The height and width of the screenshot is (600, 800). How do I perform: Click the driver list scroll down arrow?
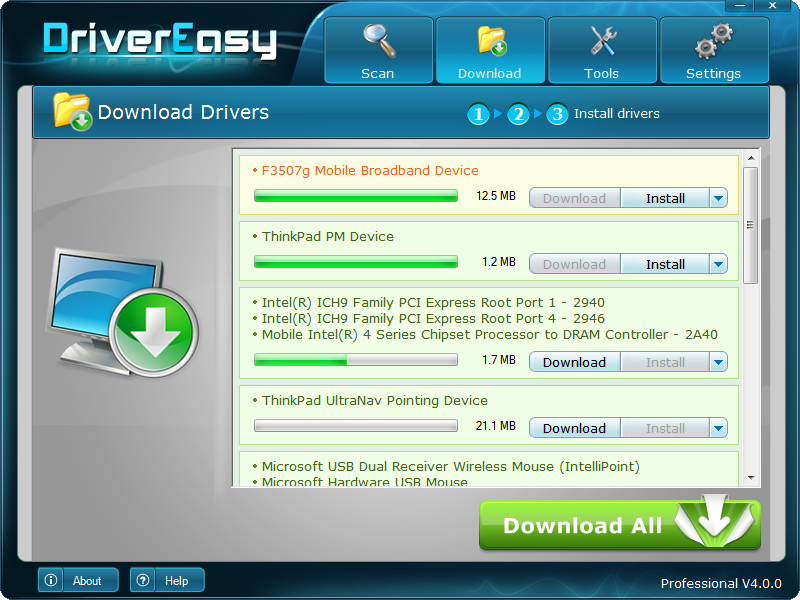[x=751, y=478]
